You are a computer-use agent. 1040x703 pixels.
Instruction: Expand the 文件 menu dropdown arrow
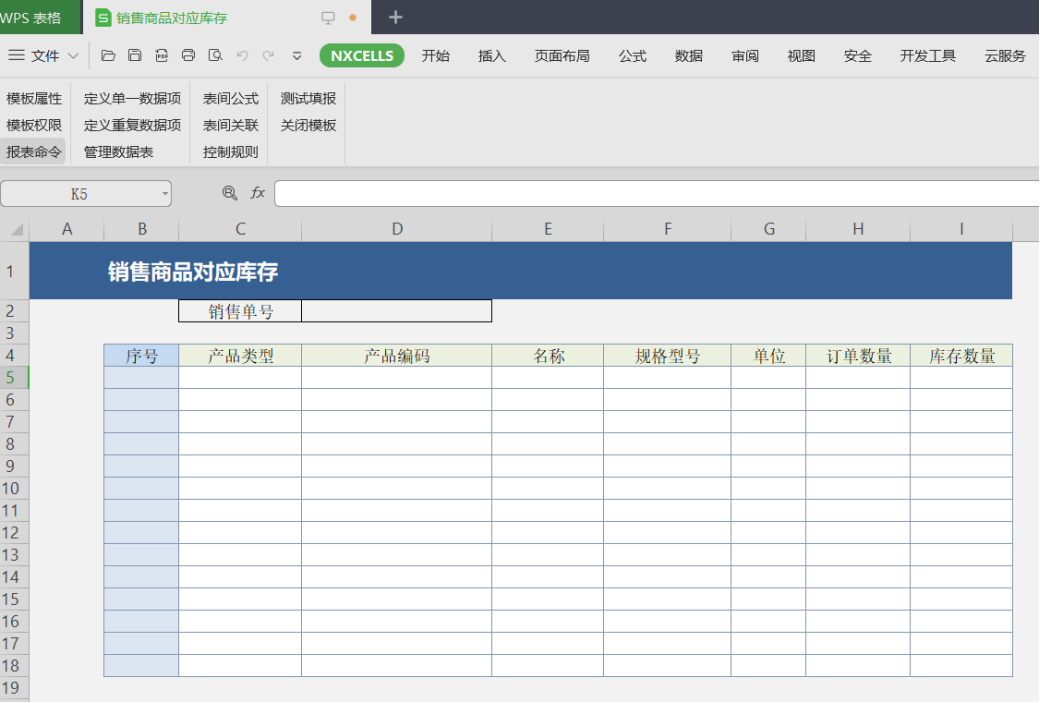[73, 56]
